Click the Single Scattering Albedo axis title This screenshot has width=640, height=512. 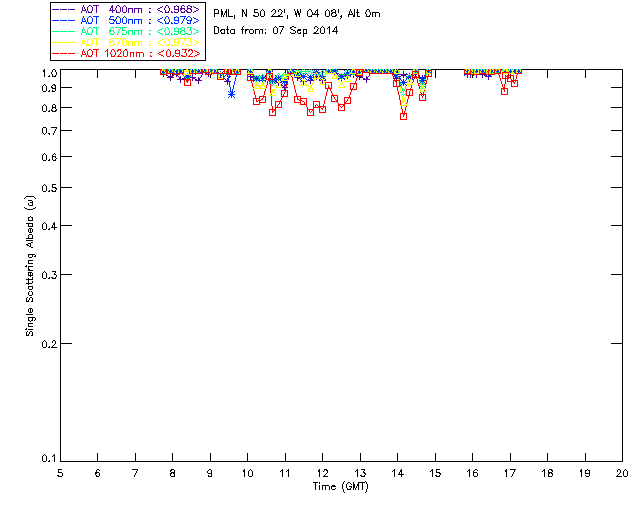coord(30,266)
